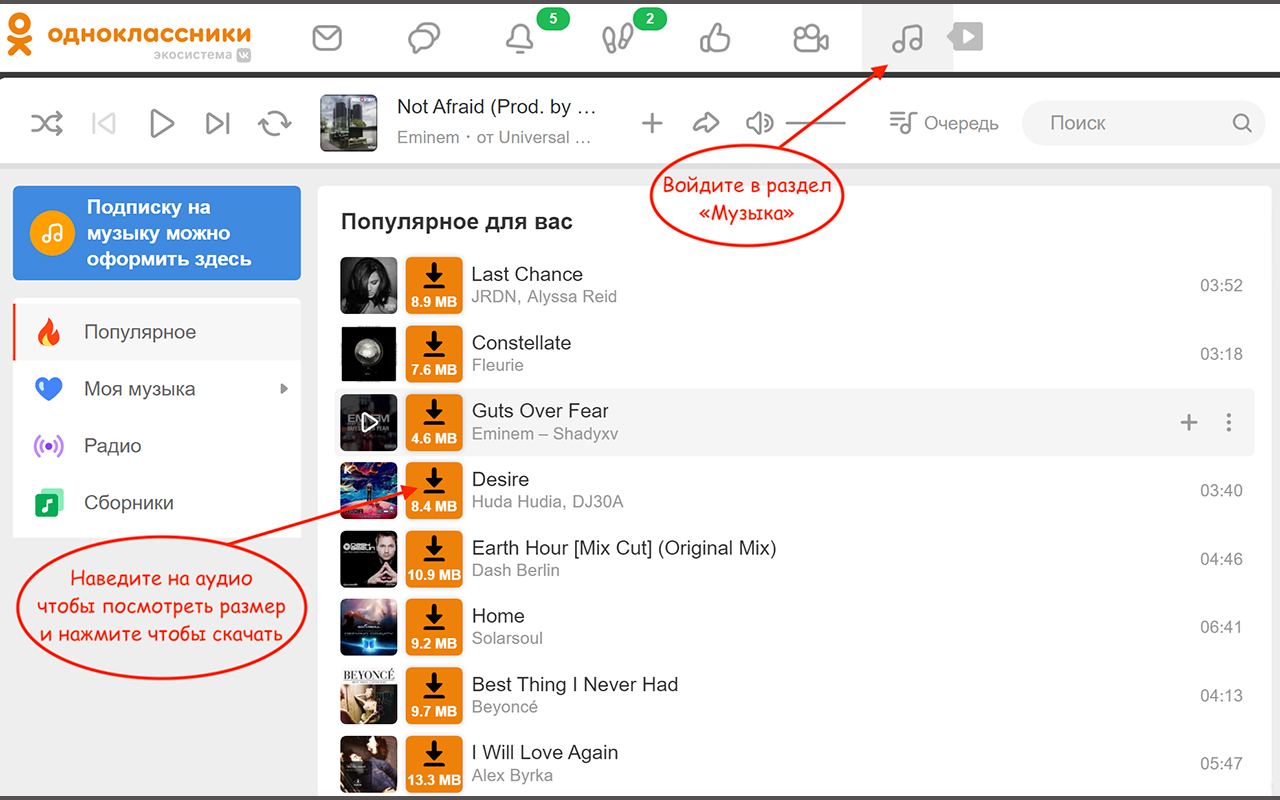Open notifications via the bell icon
Image resolution: width=1280 pixels, height=800 pixels.
click(x=519, y=38)
